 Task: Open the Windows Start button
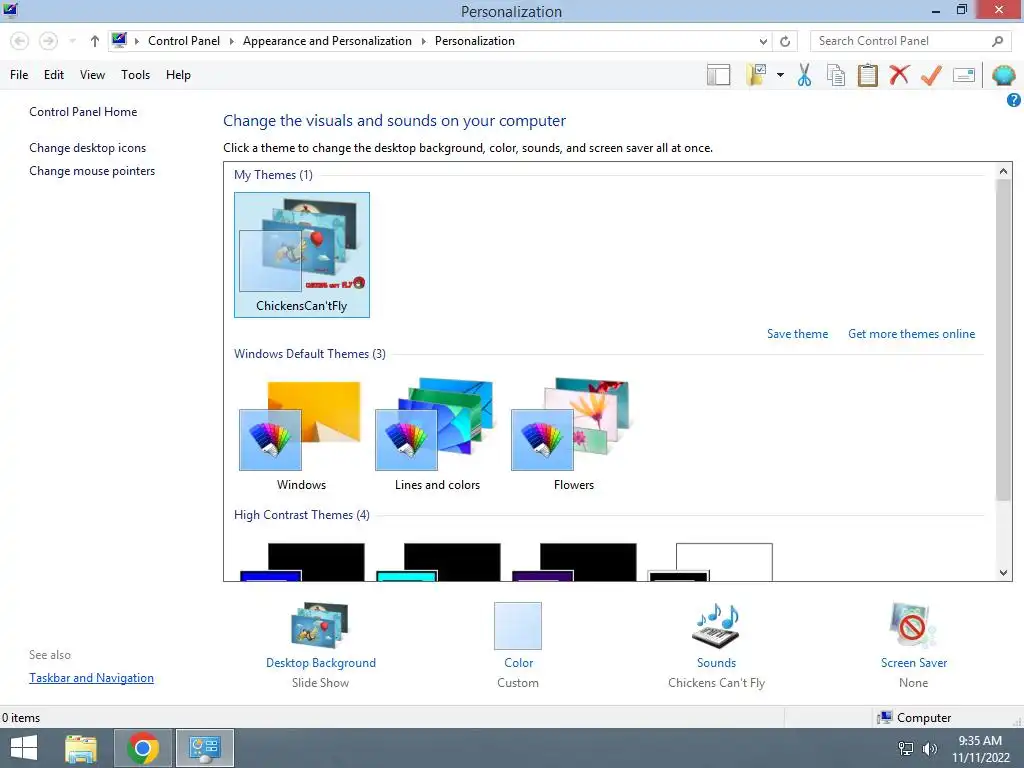click(x=24, y=748)
